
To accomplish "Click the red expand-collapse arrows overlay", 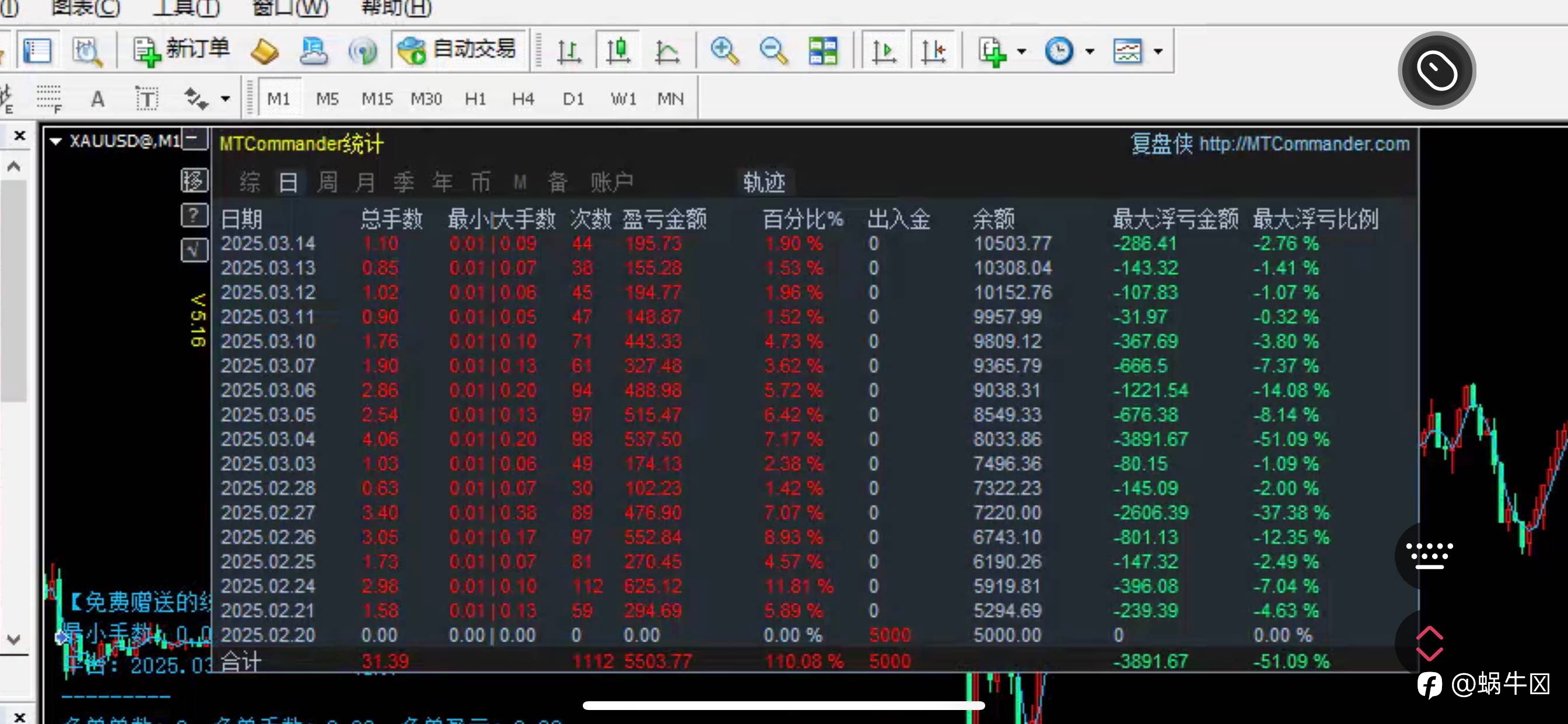I will point(1429,644).
